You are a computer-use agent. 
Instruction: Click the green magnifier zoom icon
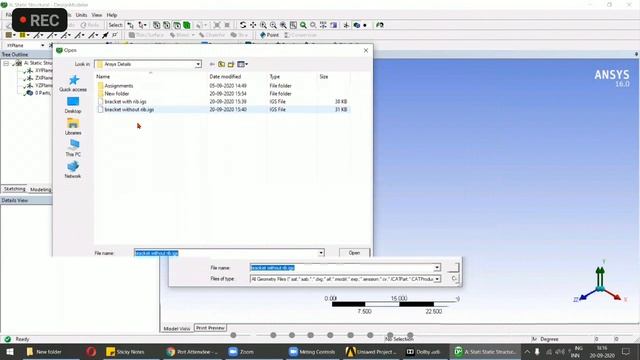pyautogui.click(x=303, y=25)
